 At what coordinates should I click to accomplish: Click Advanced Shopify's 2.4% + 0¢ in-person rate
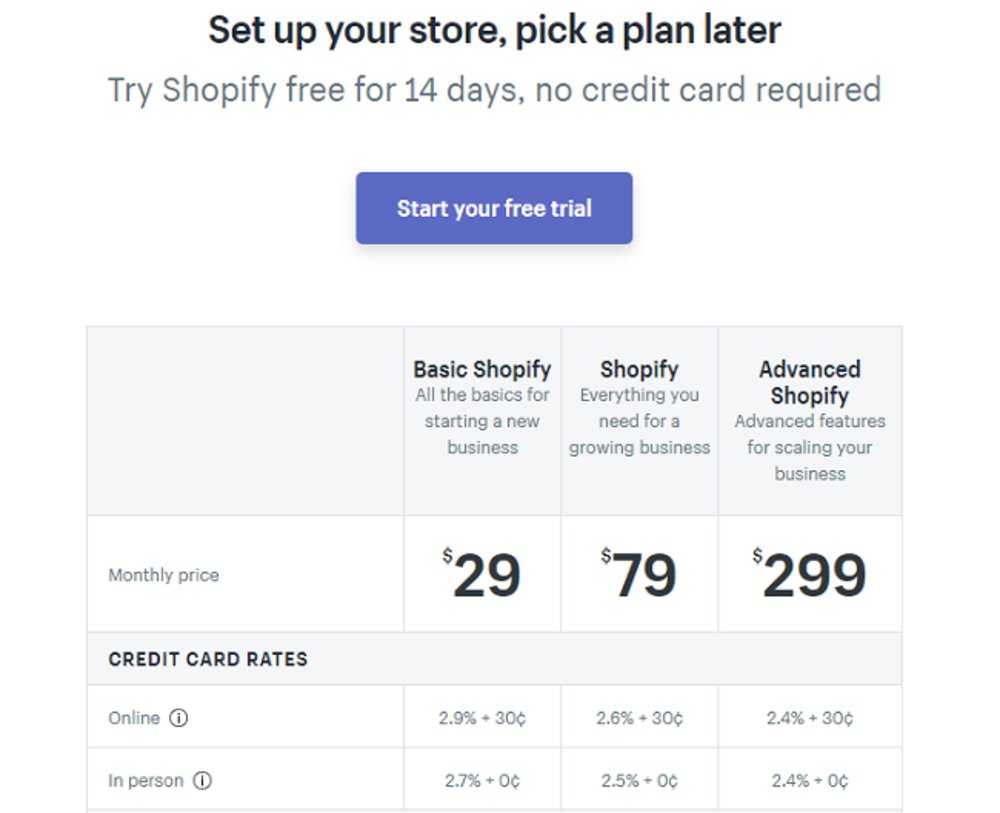810,781
